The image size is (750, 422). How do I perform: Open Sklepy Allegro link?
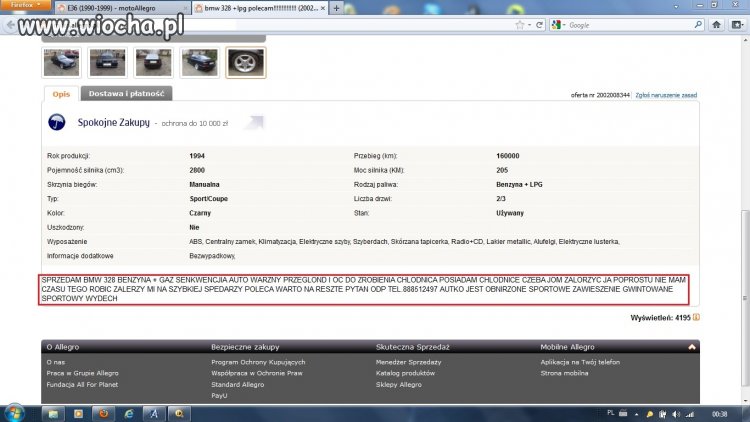coord(398,384)
